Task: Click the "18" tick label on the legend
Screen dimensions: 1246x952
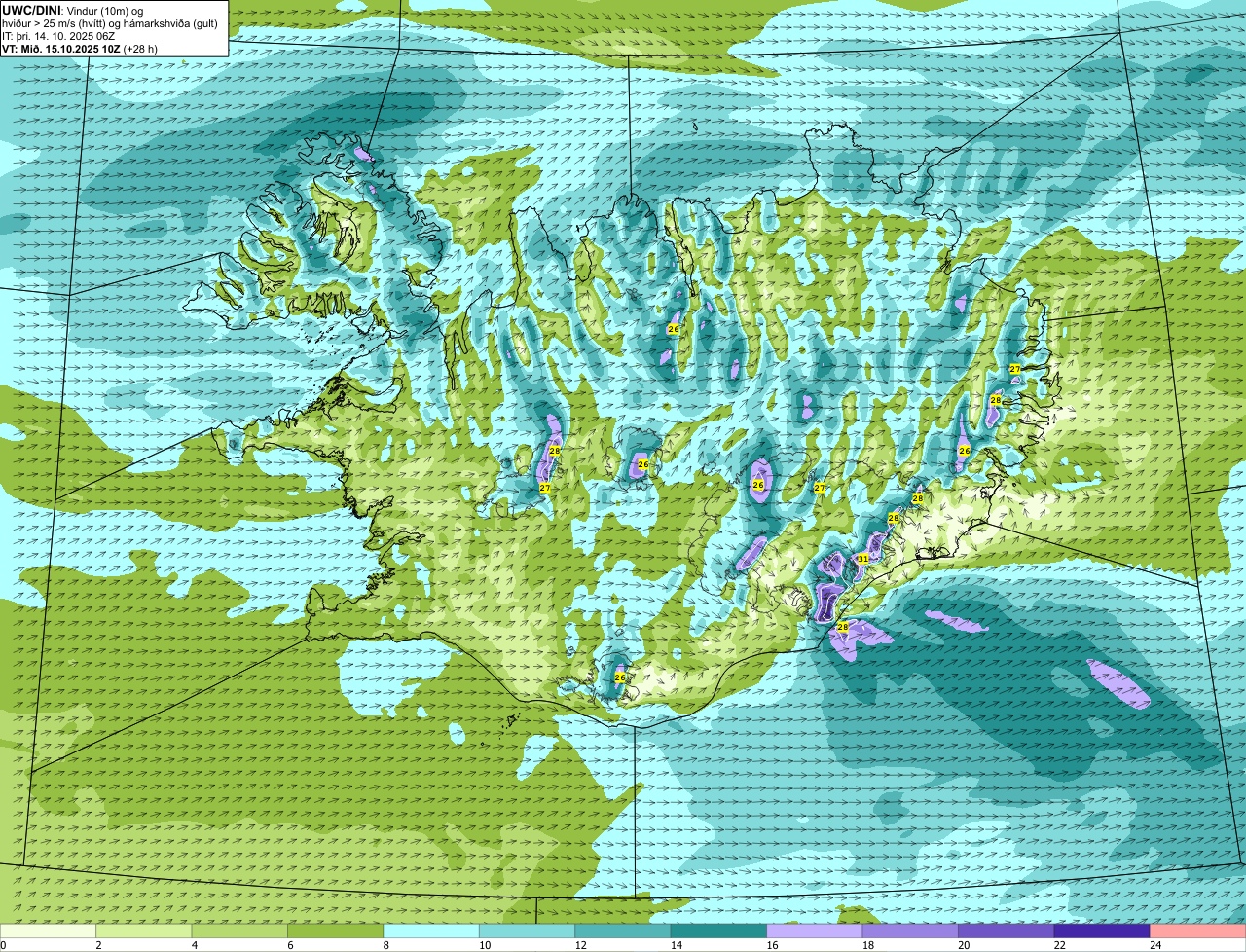Action: pyautogui.click(x=867, y=945)
